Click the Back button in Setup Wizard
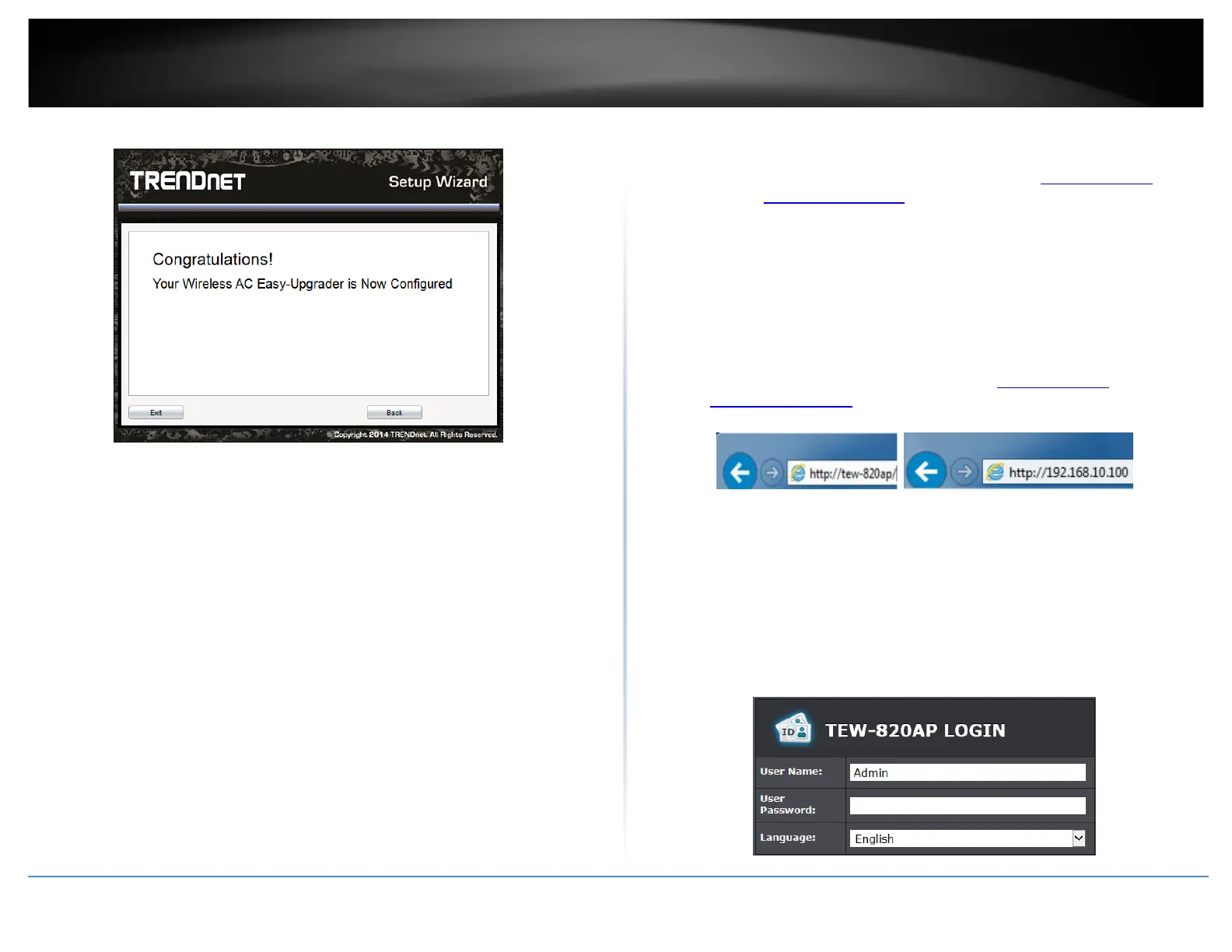Screen dimensions: 1232x952 point(394,412)
